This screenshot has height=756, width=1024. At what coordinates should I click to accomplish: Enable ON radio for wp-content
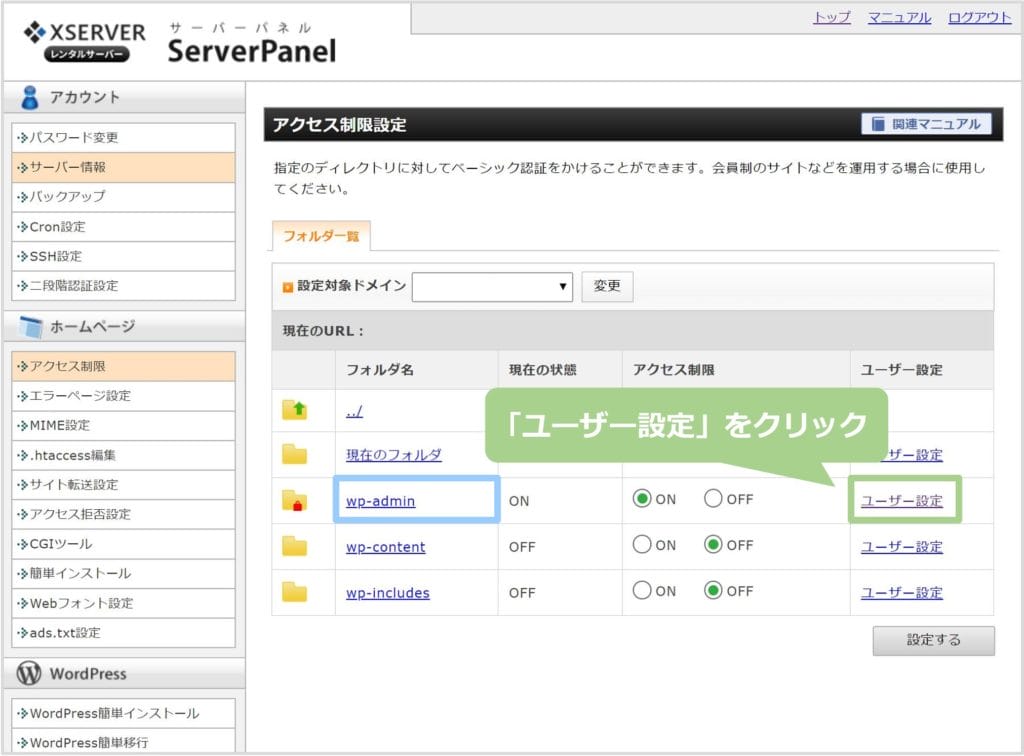[642, 546]
